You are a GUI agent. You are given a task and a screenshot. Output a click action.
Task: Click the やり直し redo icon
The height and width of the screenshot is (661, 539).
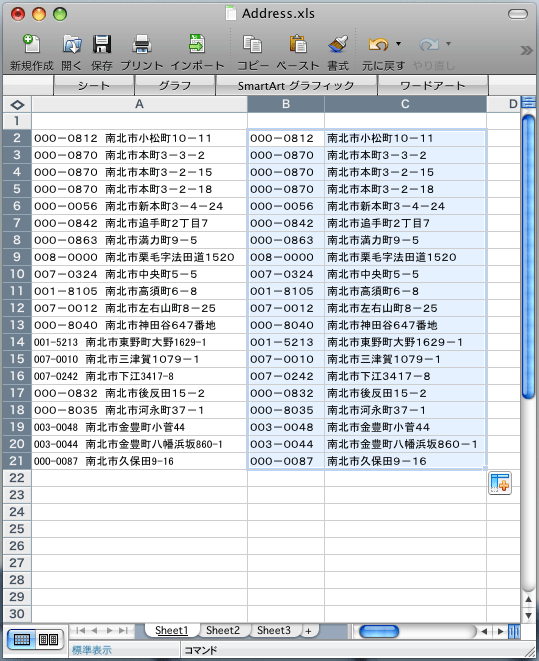[x=429, y=44]
